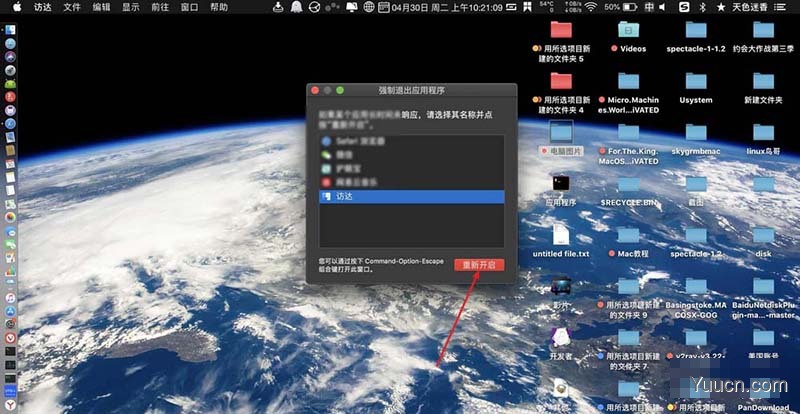Click the Bluetooth icon in menu bar
The image size is (800, 414).
coord(702,7)
